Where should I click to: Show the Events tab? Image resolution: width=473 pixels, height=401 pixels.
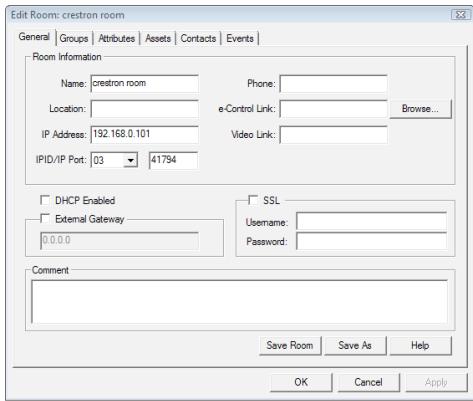tap(240, 38)
